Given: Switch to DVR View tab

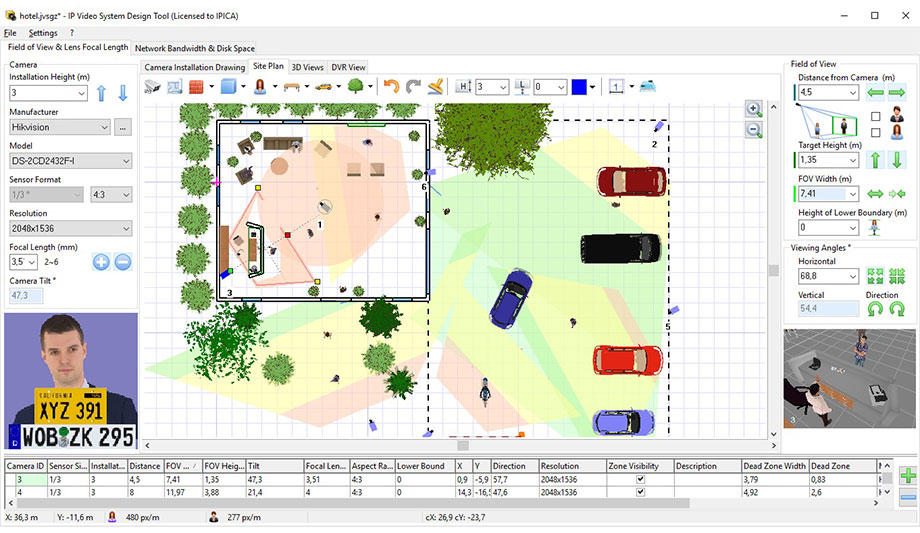Looking at the screenshot, I should (x=348, y=67).
